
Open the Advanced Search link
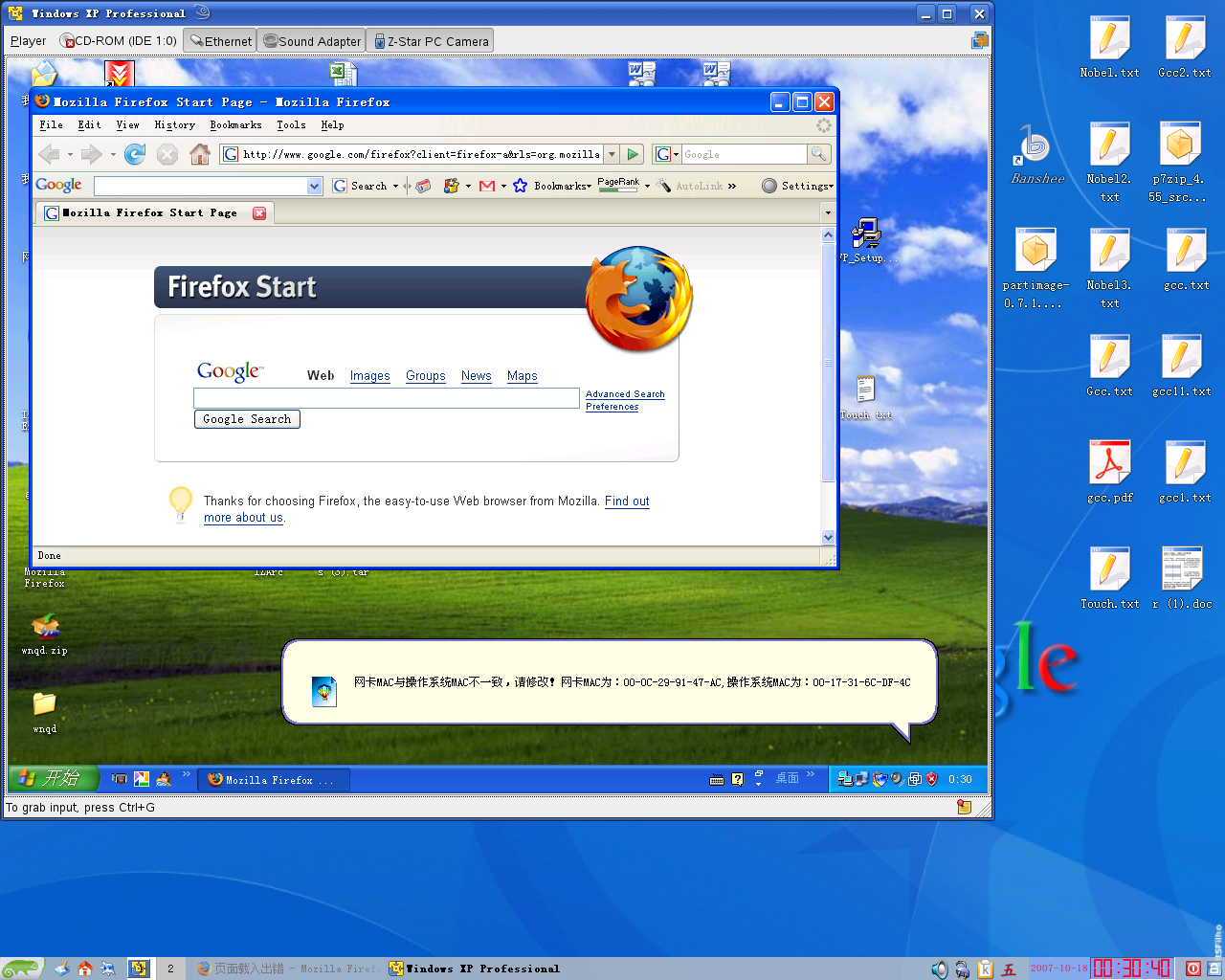pyautogui.click(x=625, y=394)
